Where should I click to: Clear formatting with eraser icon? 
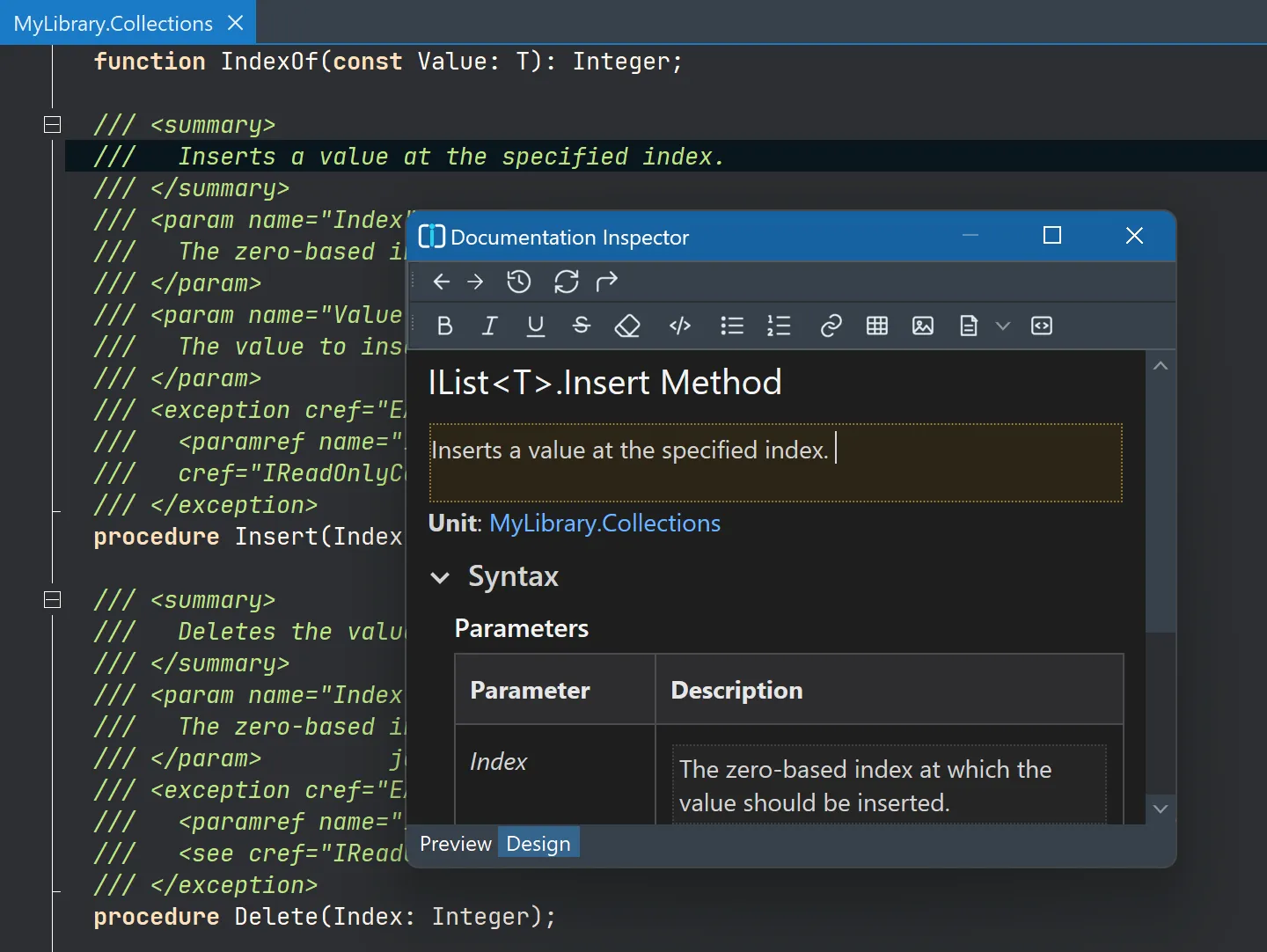(x=626, y=326)
